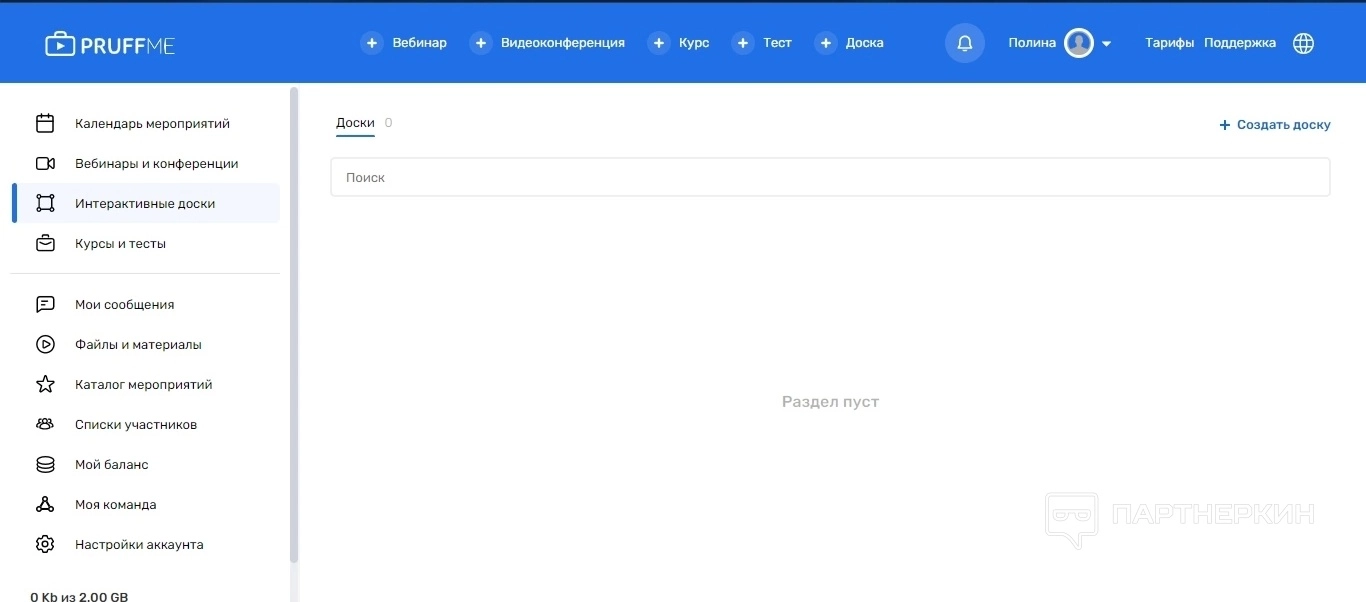Click the account settings gear icon

point(45,545)
